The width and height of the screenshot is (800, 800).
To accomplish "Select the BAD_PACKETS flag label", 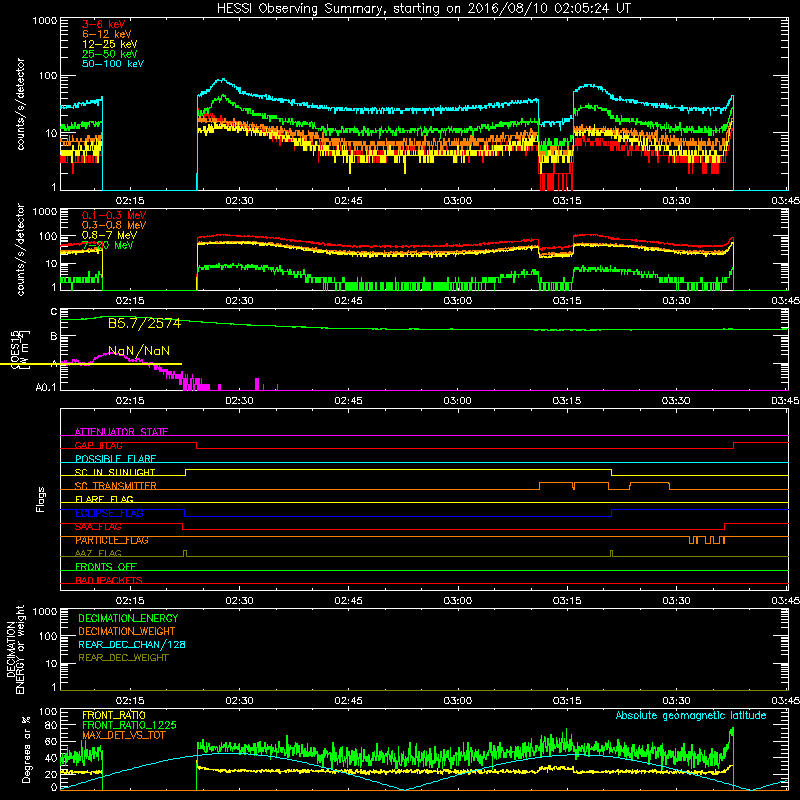I will (109, 580).
